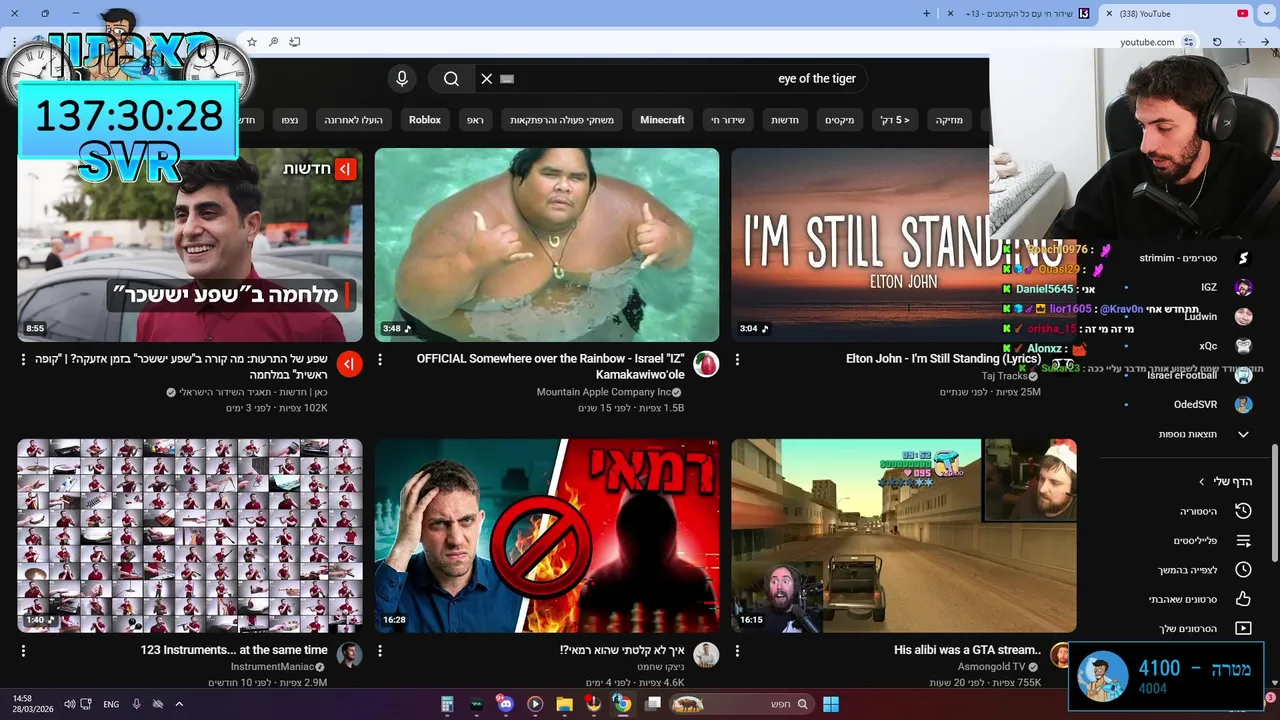This screenshot has width=1280, height=720.
Task: Clear the search box with the X
Action: click(487, 79)
